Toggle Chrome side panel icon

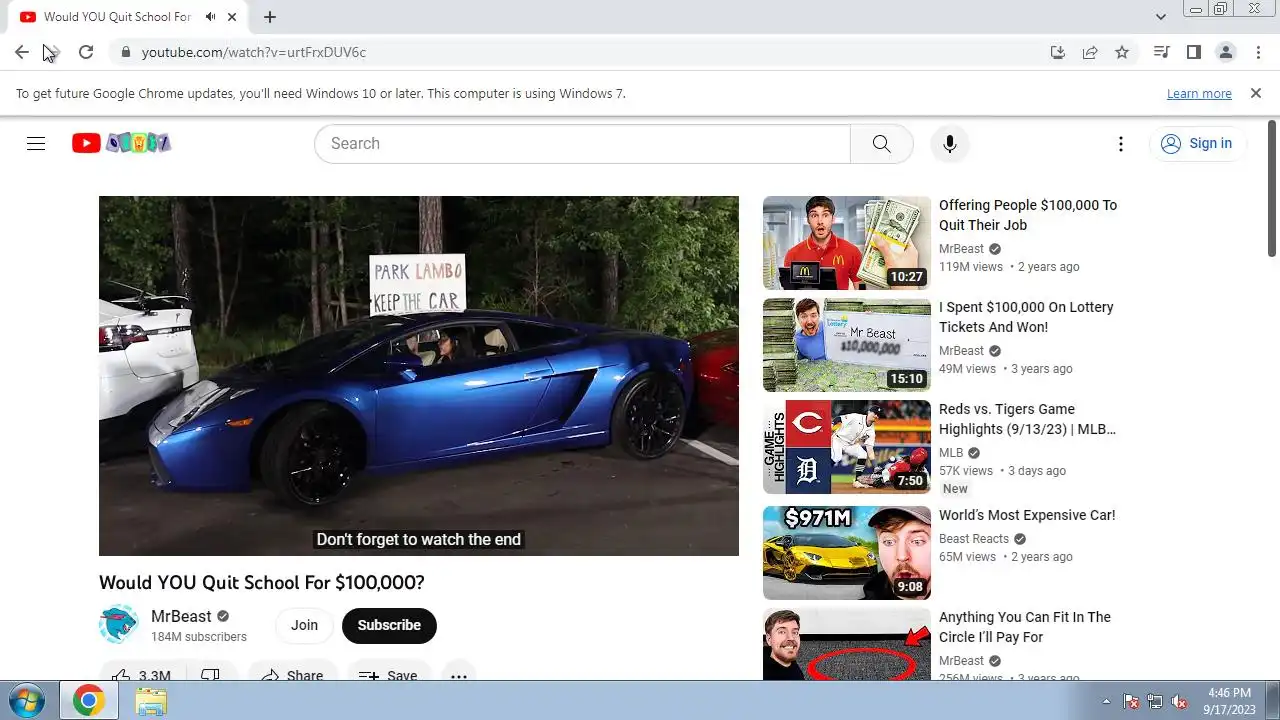pyautogui.click(x=1193, y=52)
